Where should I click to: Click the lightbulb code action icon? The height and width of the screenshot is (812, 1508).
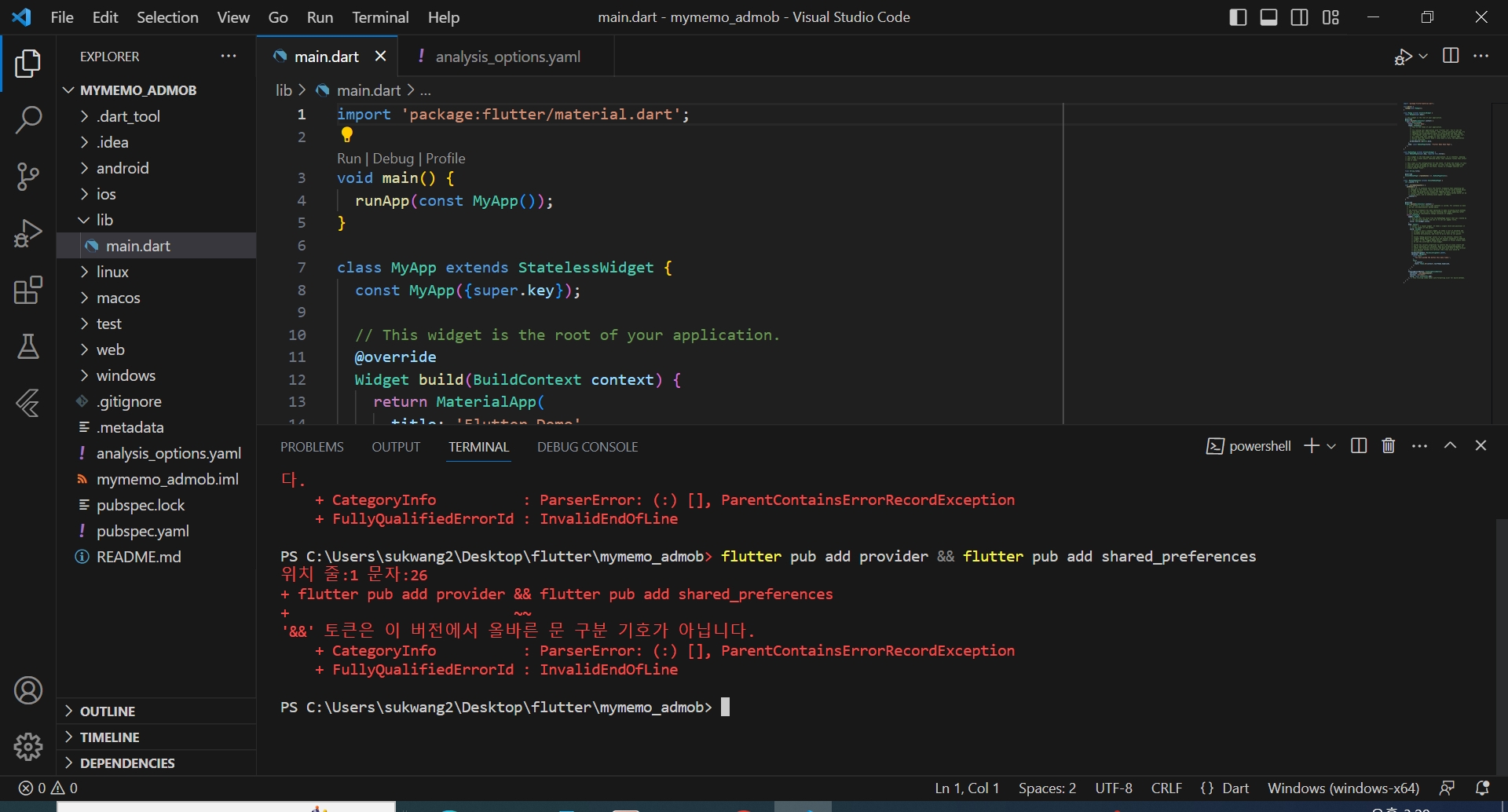tap(347, 136)
